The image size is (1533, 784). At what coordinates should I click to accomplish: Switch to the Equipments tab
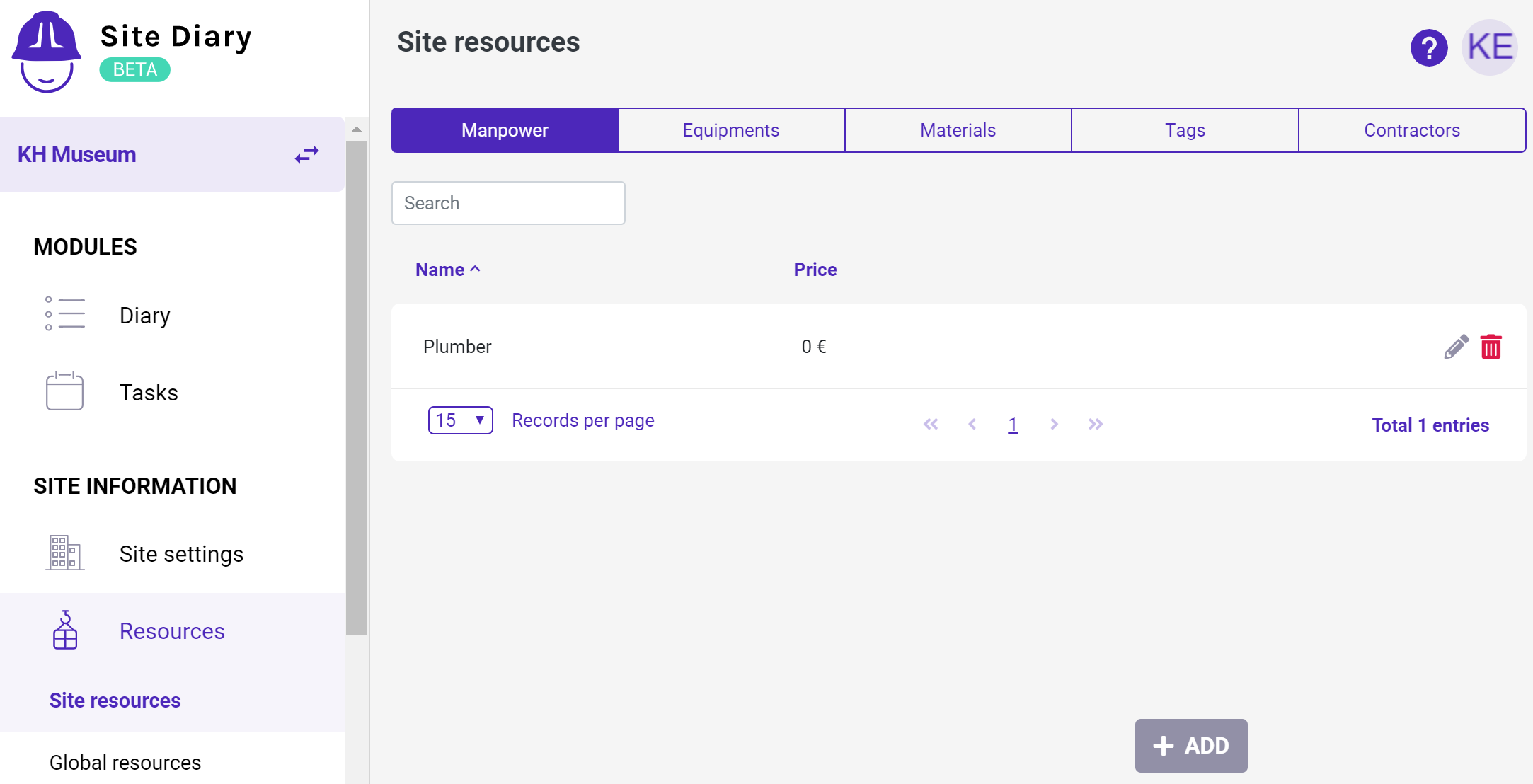[x=730, y=129]
